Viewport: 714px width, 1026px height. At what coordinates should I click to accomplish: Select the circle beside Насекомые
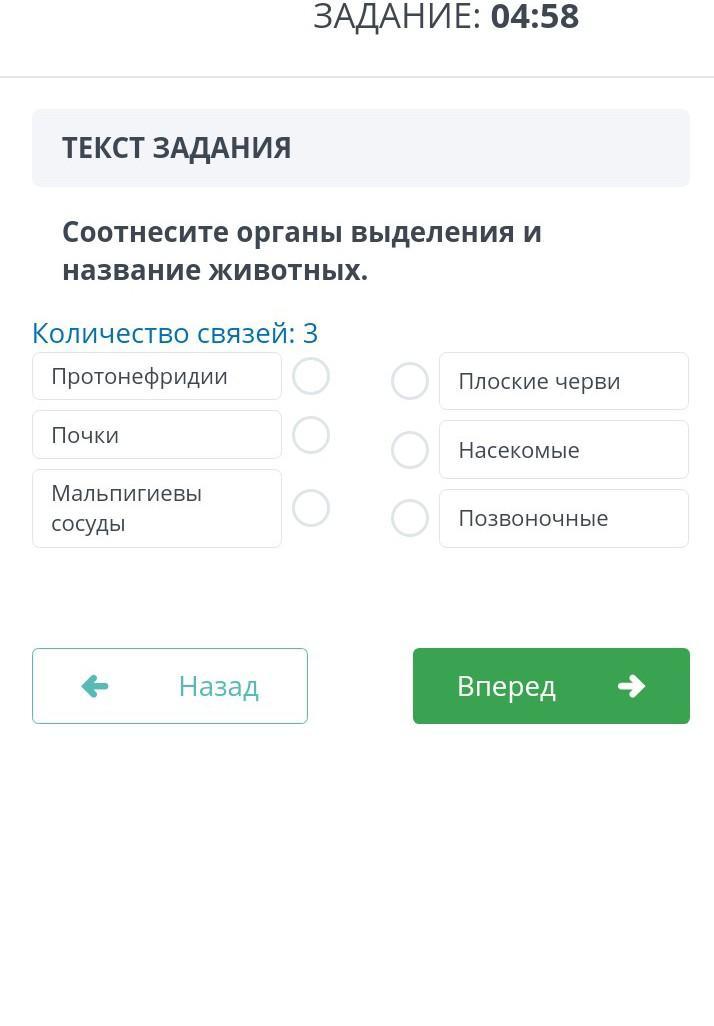(410, 450)
